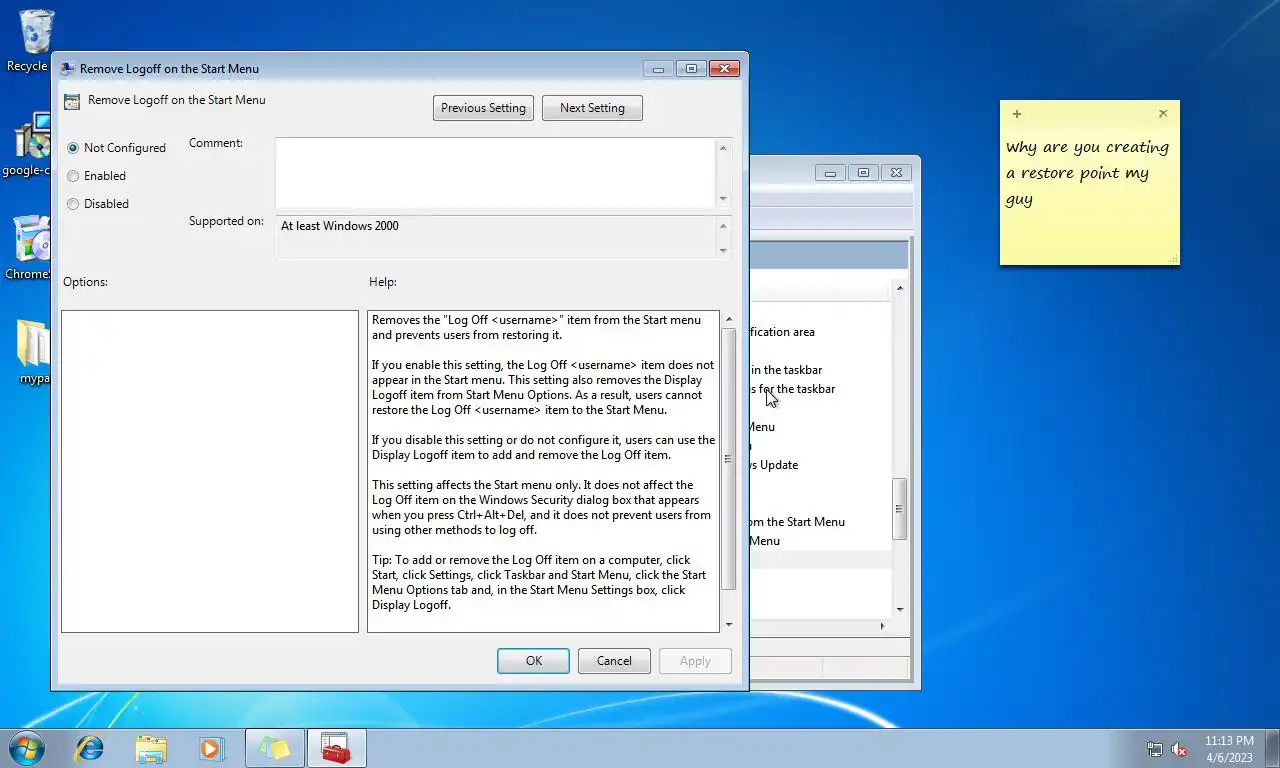Go to Previous Setting
Screen dimensions: 1280x768
point(483,108)
